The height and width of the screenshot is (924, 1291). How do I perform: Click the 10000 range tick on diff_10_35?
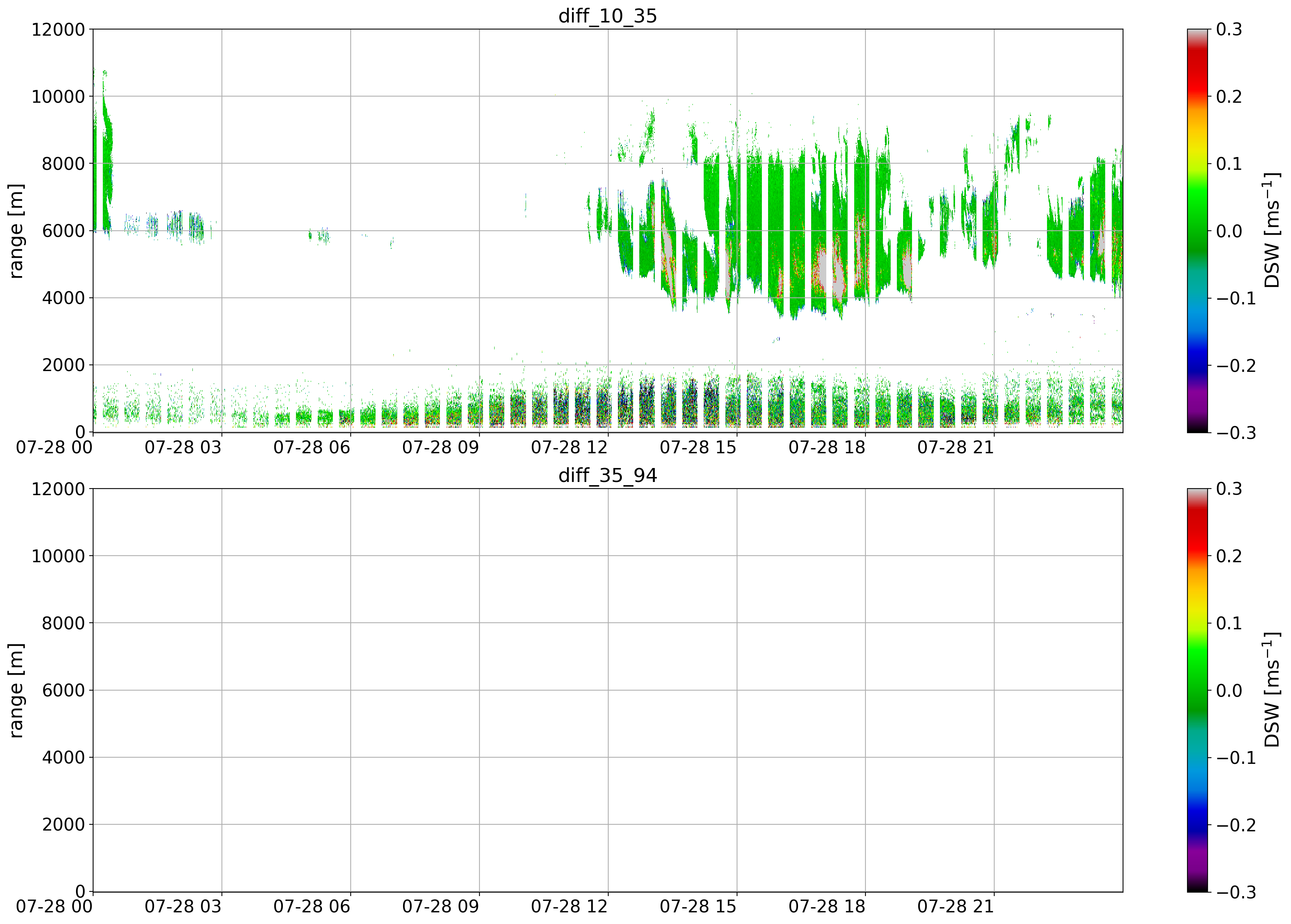(58, 96)
